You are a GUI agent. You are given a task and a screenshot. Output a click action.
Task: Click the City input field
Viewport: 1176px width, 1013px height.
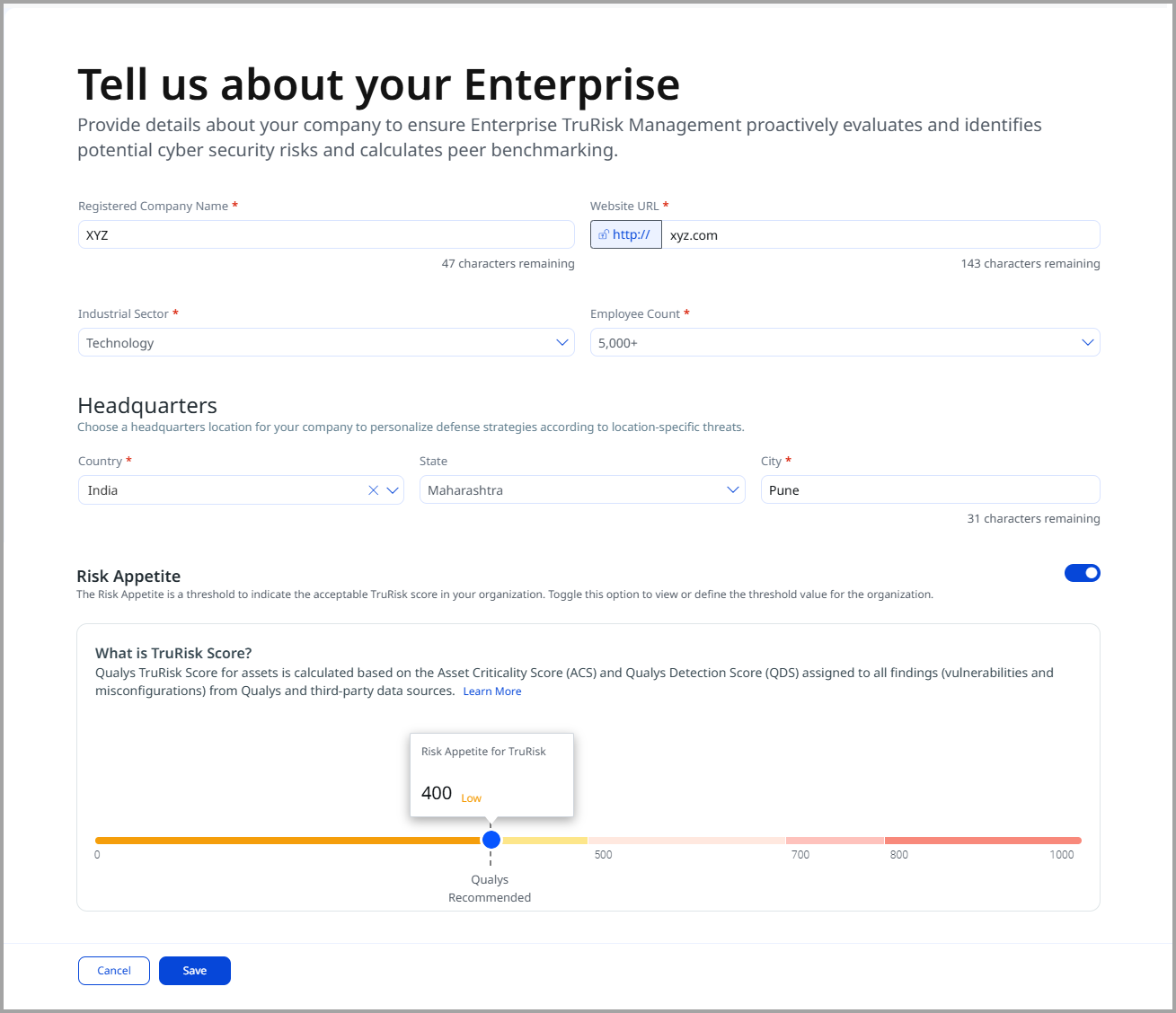(x=930, y=490)
